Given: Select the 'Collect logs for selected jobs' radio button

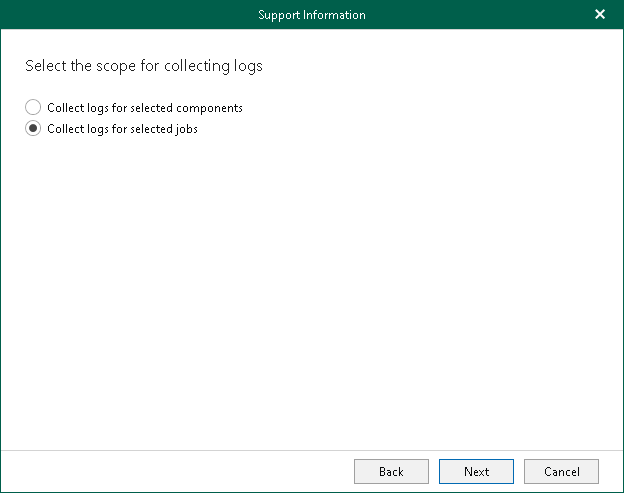Looking at the screenshot, I should click(33, 128).
